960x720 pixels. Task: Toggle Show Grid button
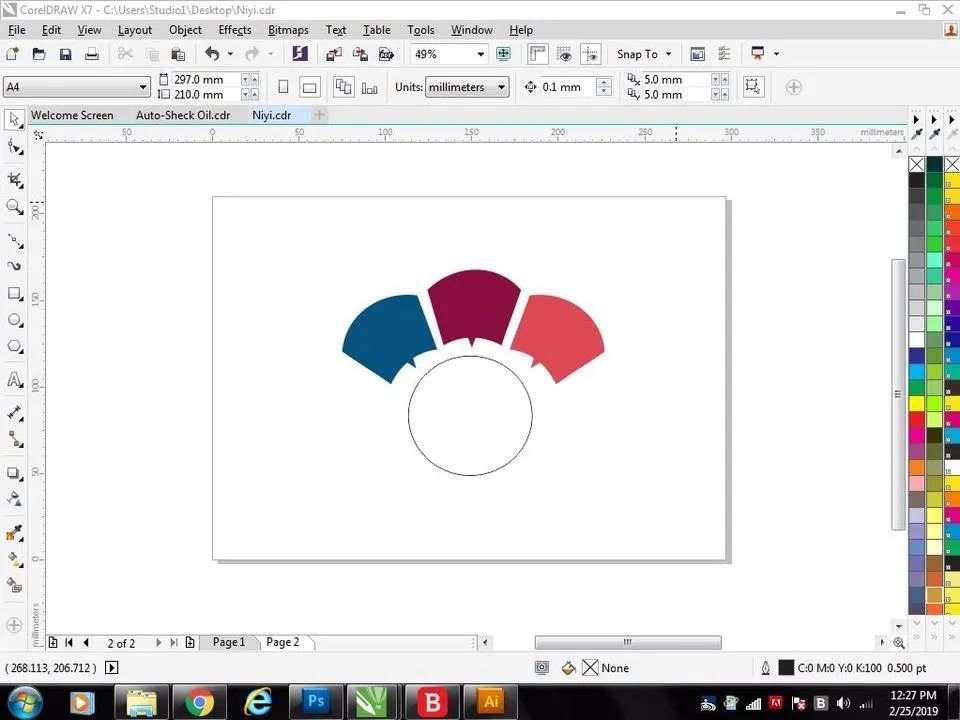[x=564, y=54]
